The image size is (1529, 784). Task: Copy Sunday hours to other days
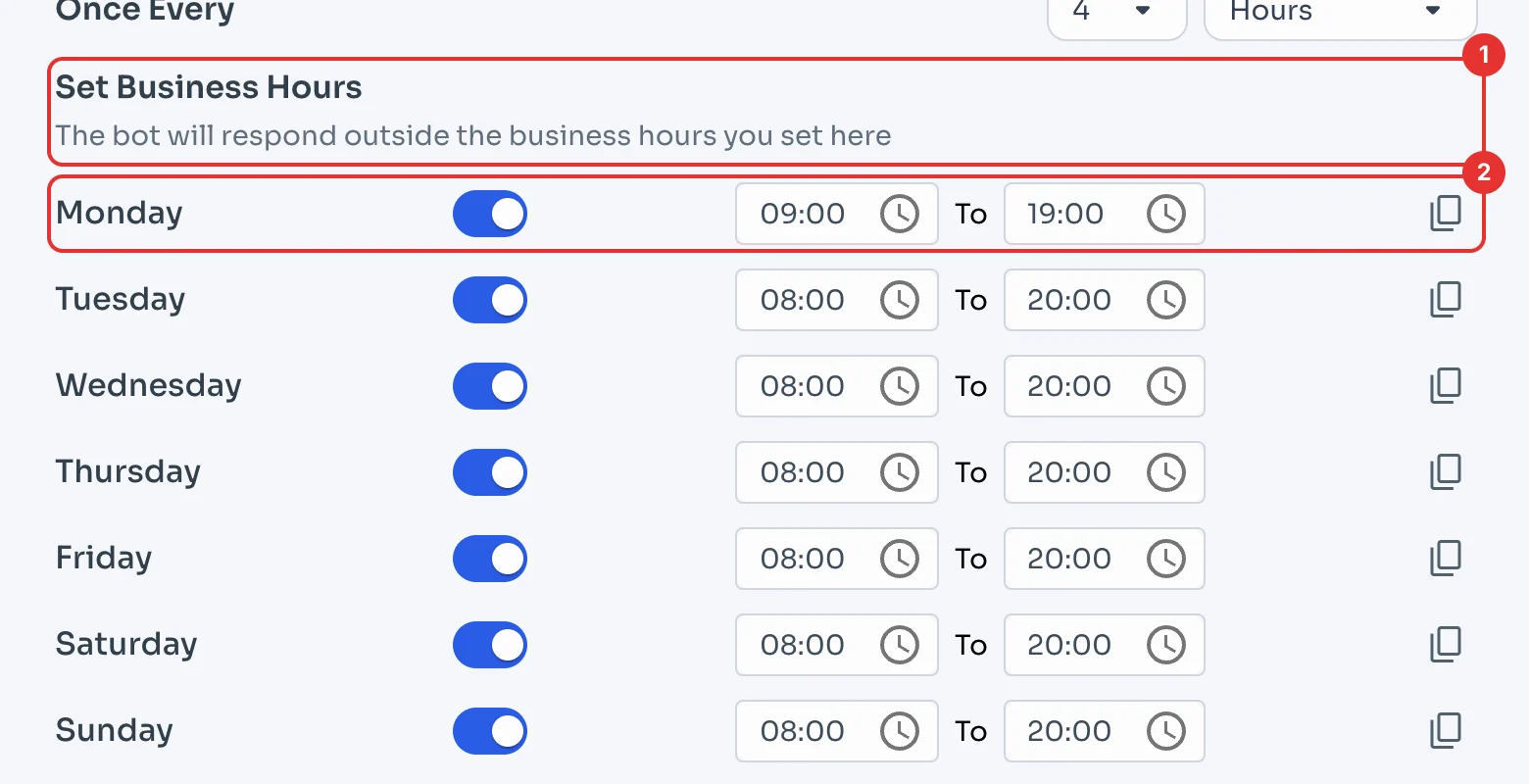pos(1446,731)
